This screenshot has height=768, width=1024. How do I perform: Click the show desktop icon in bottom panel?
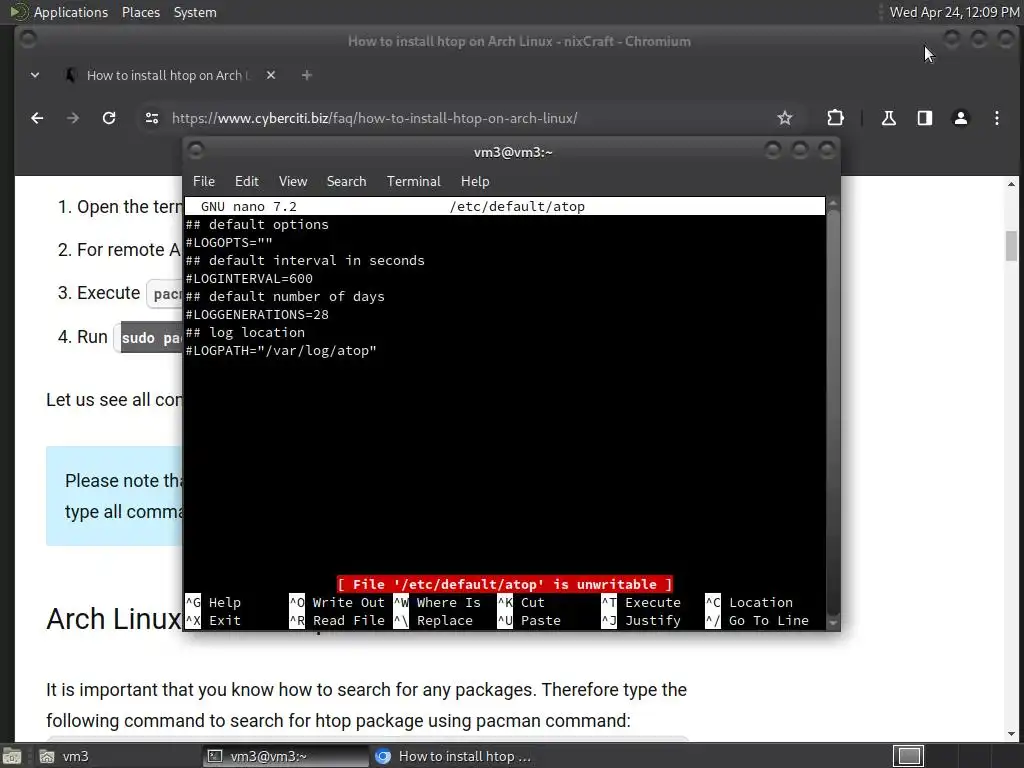click(x=12, y=756)
